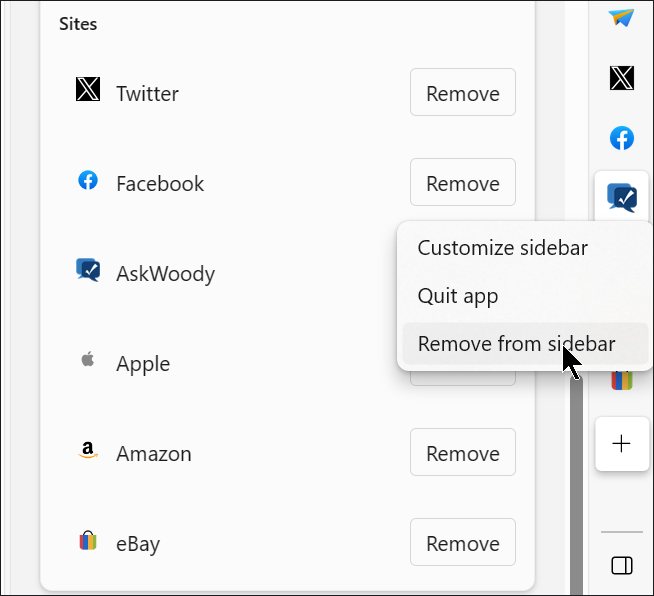The image size is (654, 596).
Task: Open the Telegram sidebar icon
Action: 622,18
